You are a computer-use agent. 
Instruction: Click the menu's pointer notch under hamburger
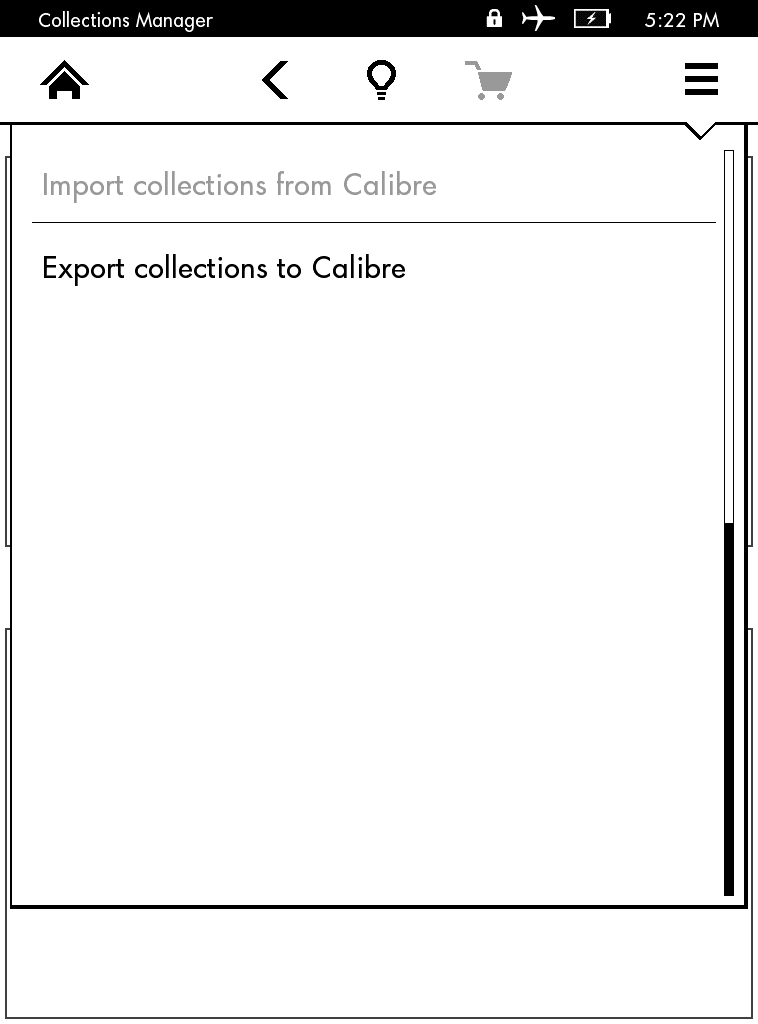pyautogui.click(x=700, y=131)
